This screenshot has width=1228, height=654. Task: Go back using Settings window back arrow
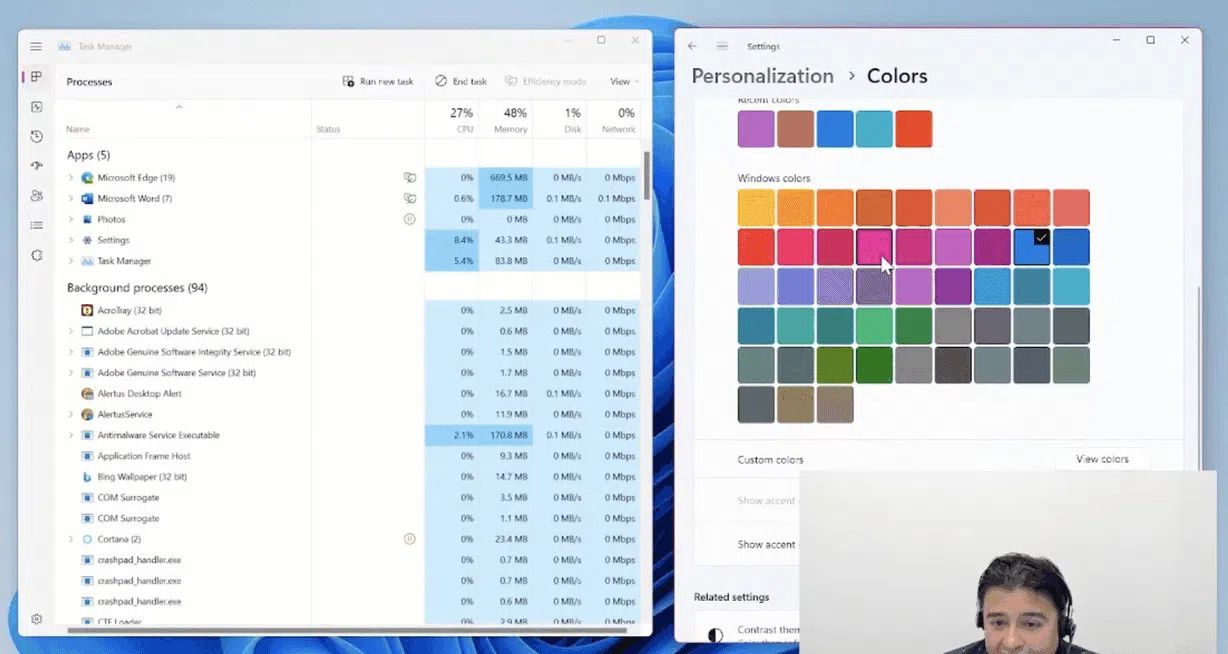692,46
